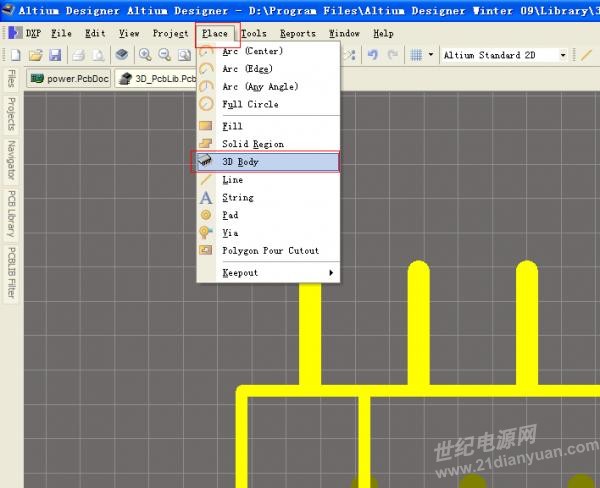The width and height of the screenshot is (600, 488).
Task: Open the File menu
Action: (62, 34)
